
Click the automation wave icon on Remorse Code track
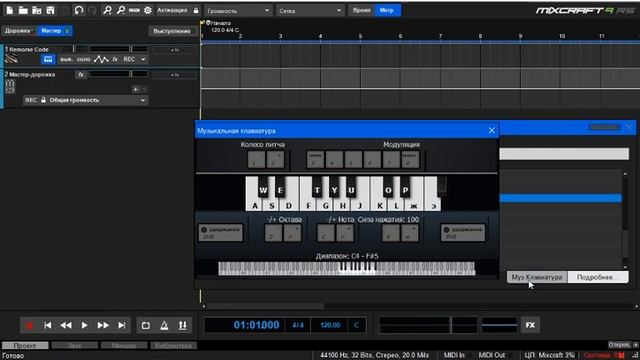click(101, 59)
